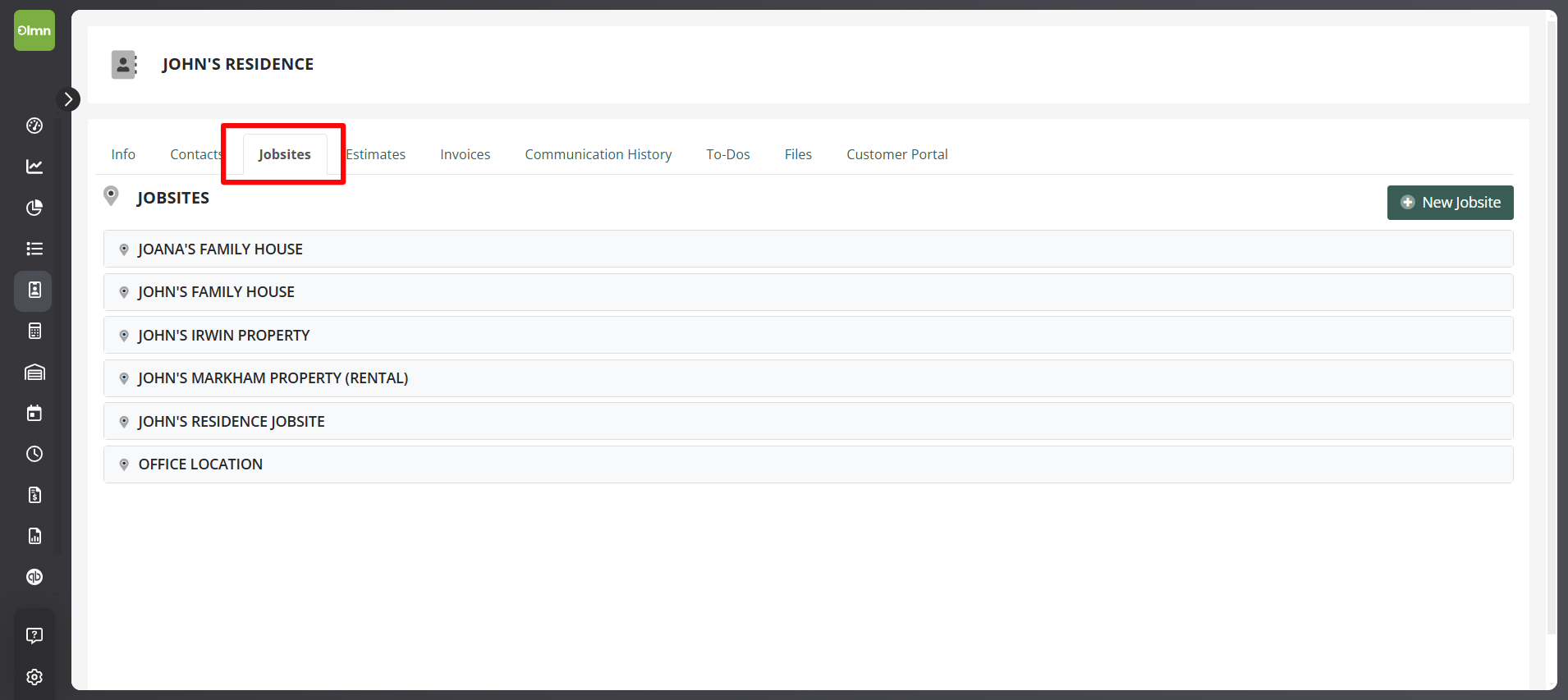The height and width of the screenshot is (700, 1568).
Task: Open the dashboard gauge icon in sidebar
Action: point(34,126)
